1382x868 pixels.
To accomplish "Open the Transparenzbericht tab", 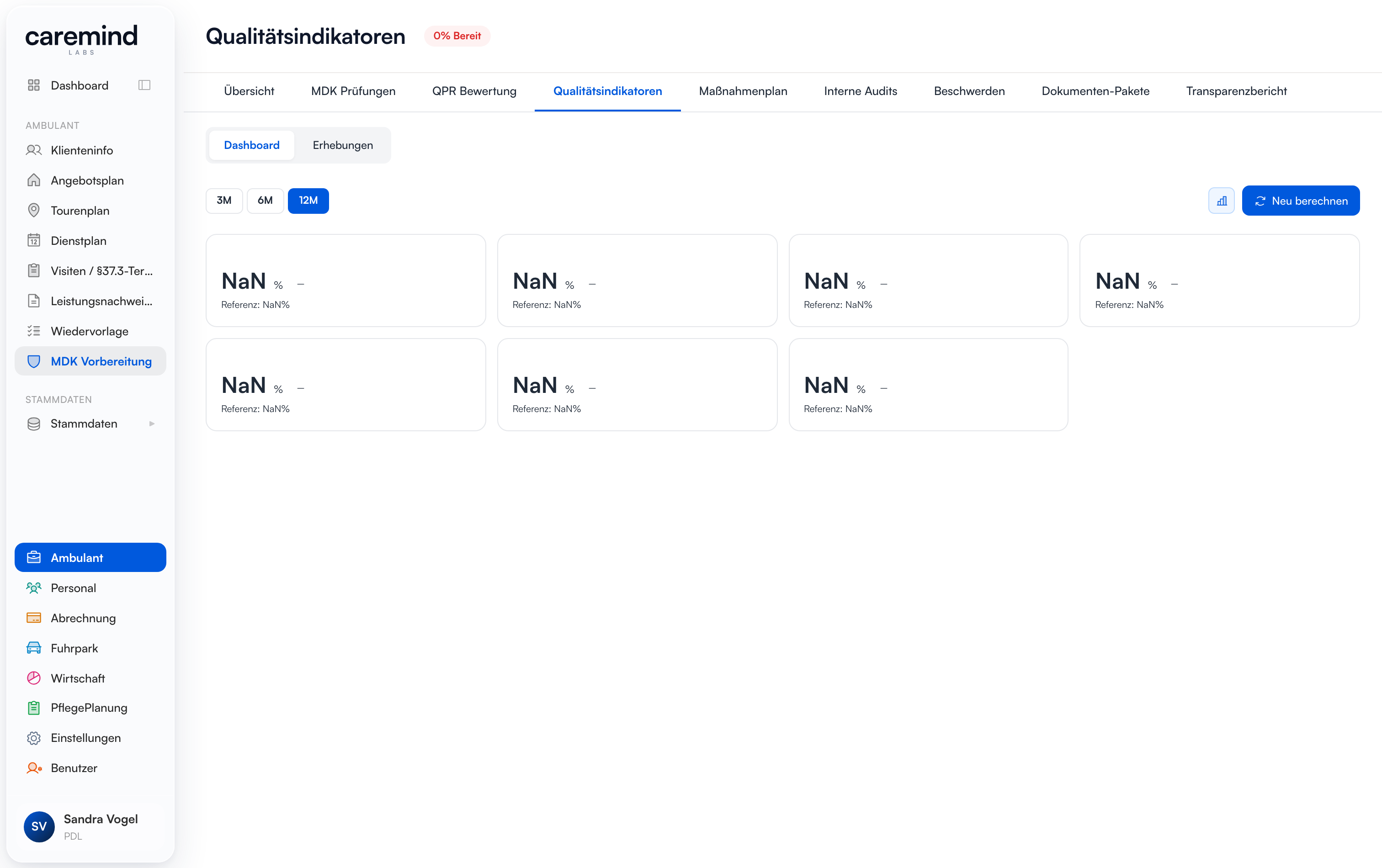I will 1236,91.
